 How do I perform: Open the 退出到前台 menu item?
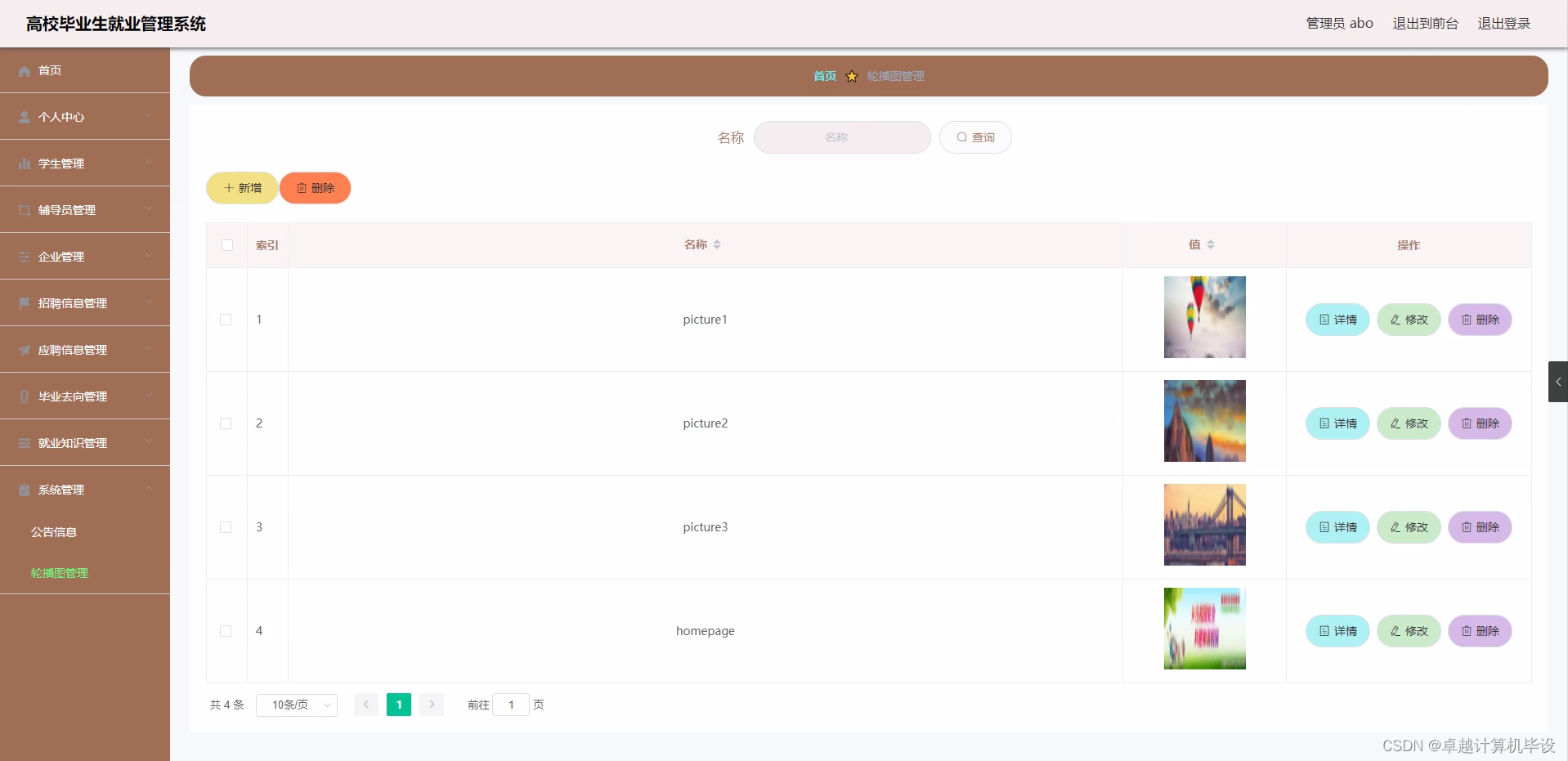point(1425,23)
